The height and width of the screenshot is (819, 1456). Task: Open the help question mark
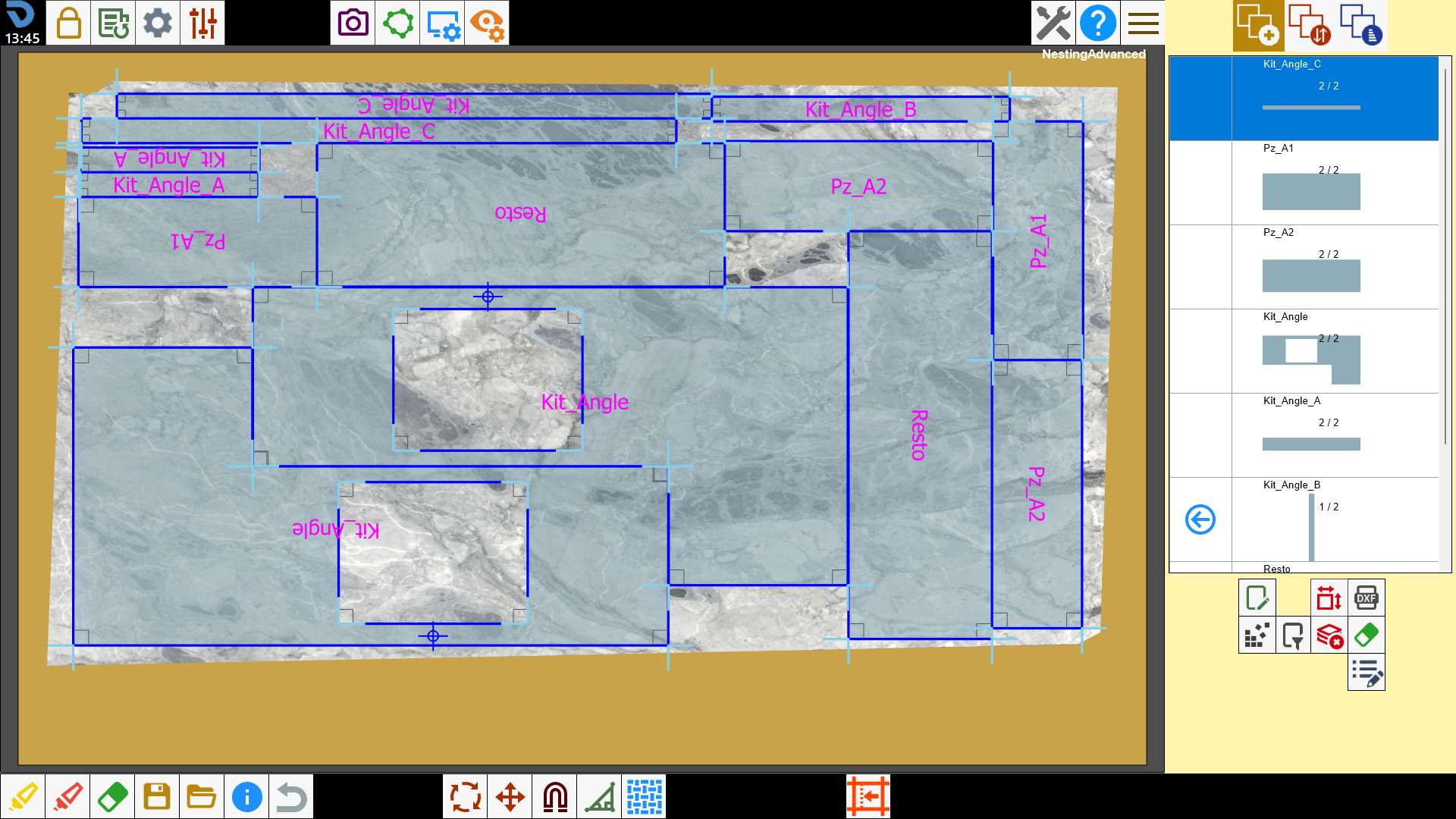(1098, 23)
